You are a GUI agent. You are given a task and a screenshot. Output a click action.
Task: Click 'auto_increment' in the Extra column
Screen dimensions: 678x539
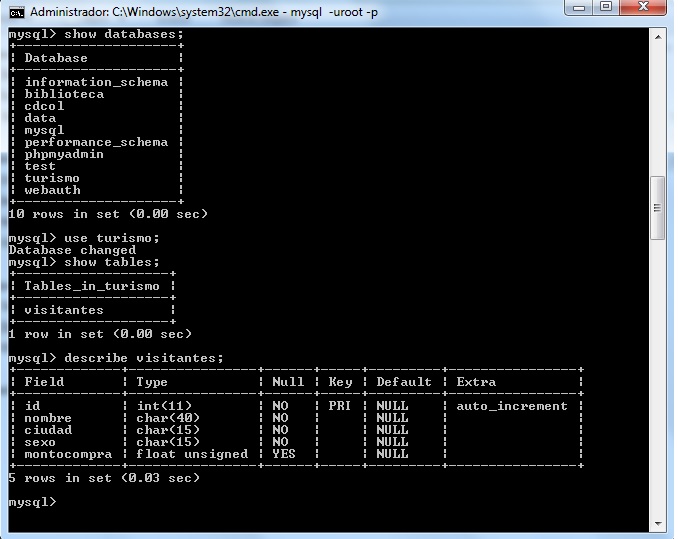[x=511, y=406]
